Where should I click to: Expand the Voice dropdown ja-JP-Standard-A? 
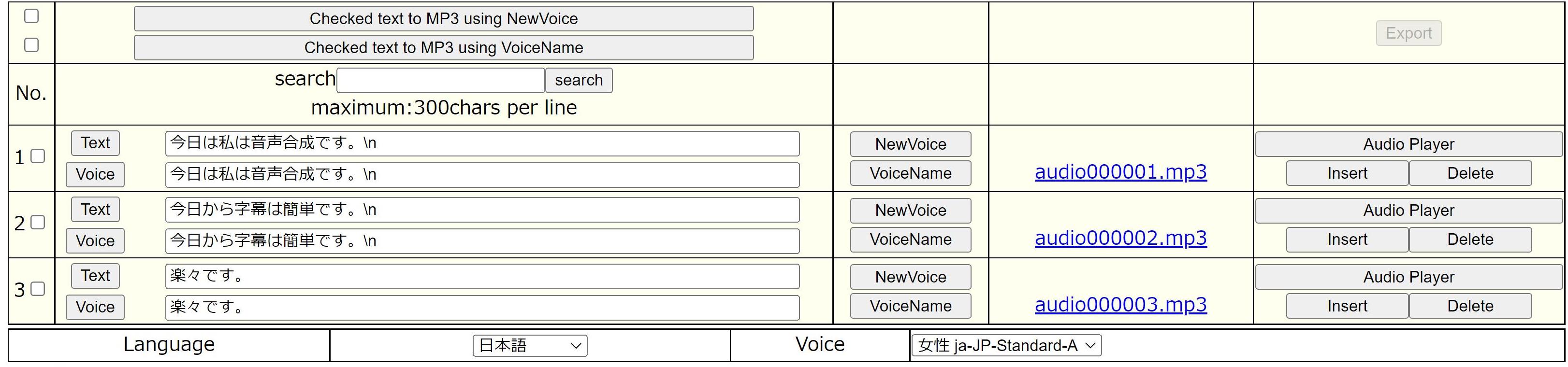(1006, 346)
